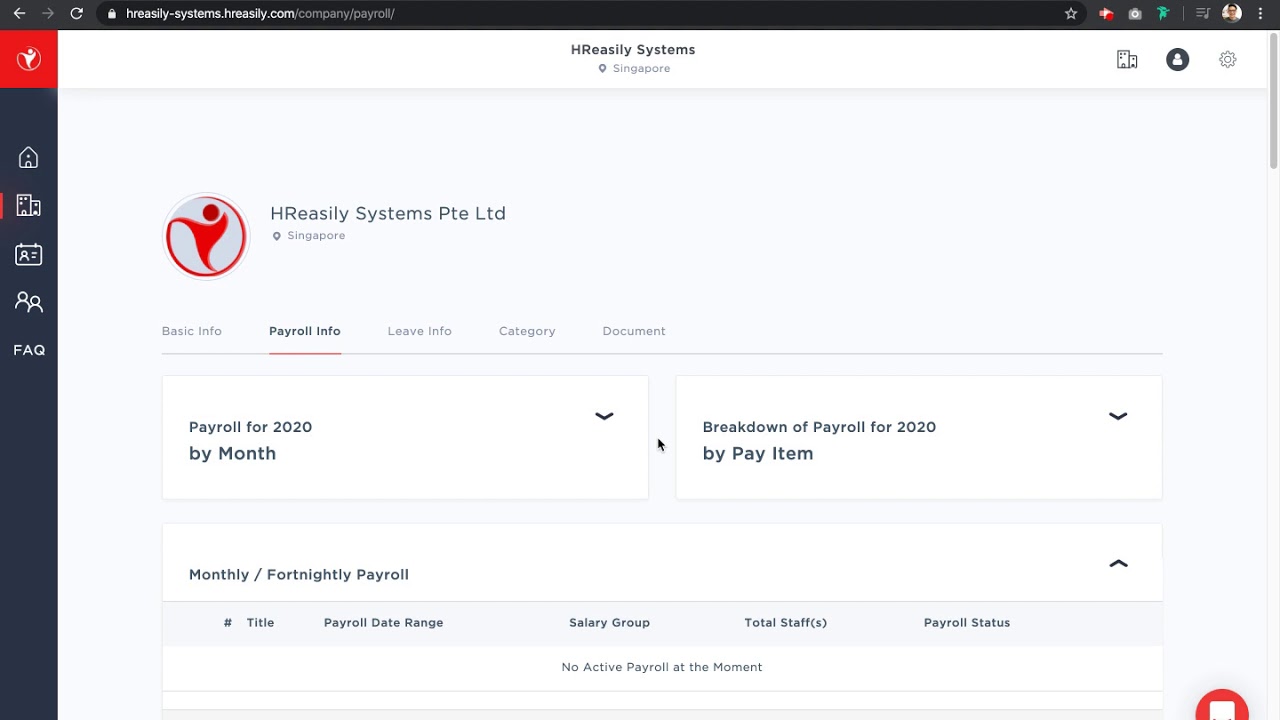Click the browser forward arrow
This screenshot has width=1280, height=720.
click(47, 13)
